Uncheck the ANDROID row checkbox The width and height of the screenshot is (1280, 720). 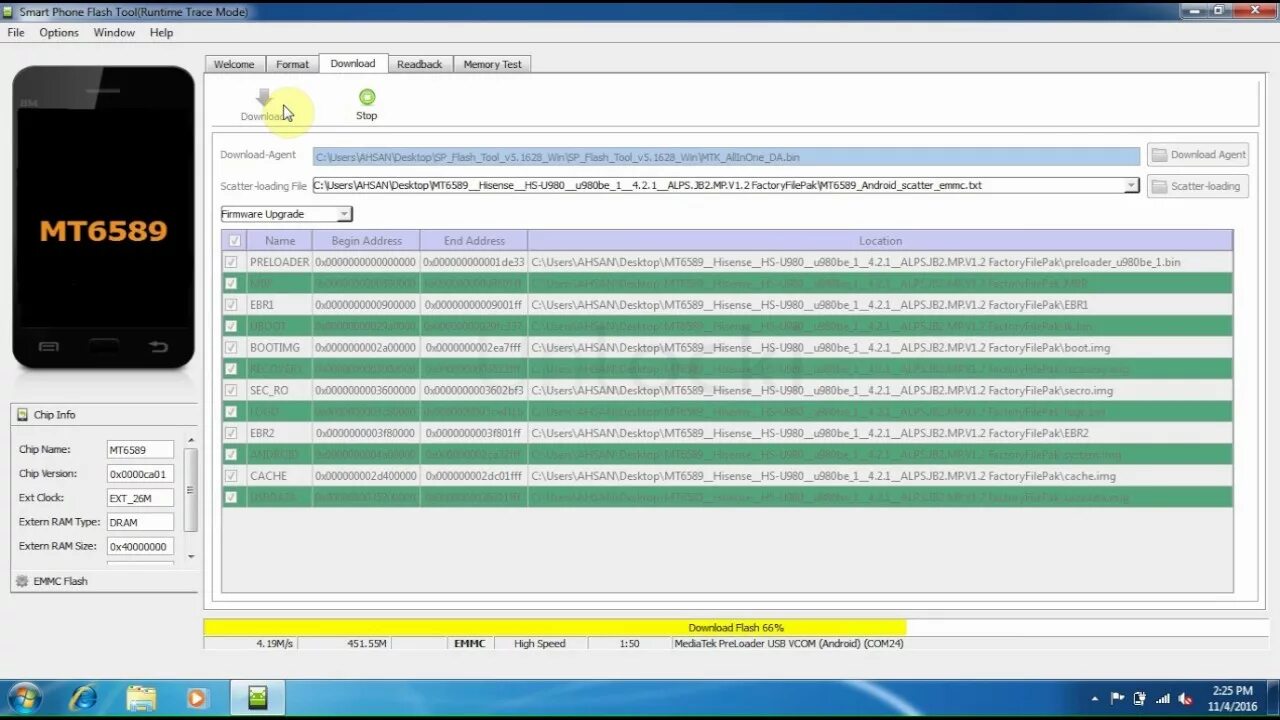[232, 455]
